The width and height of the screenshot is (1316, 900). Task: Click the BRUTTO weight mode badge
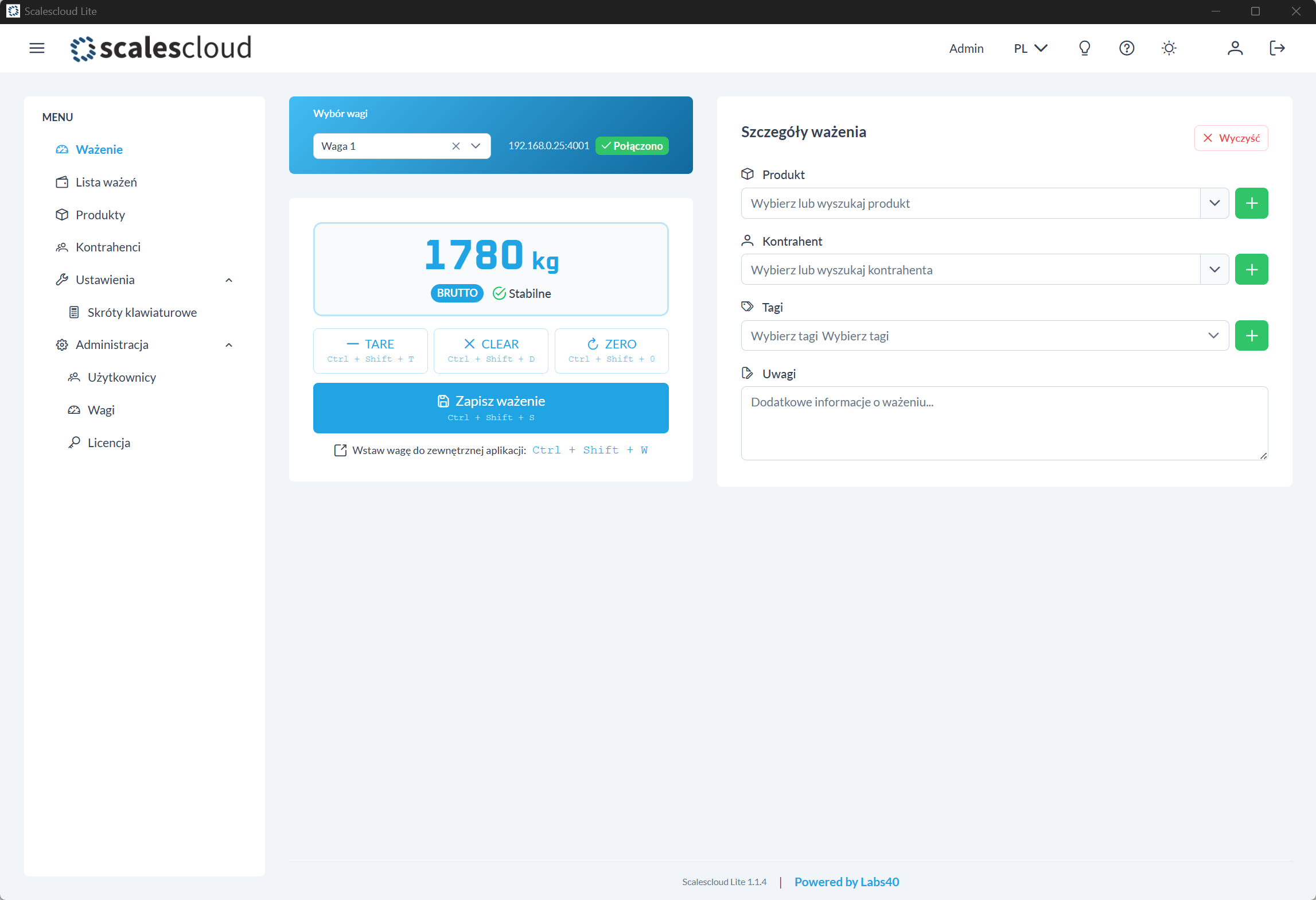[456, 293]
